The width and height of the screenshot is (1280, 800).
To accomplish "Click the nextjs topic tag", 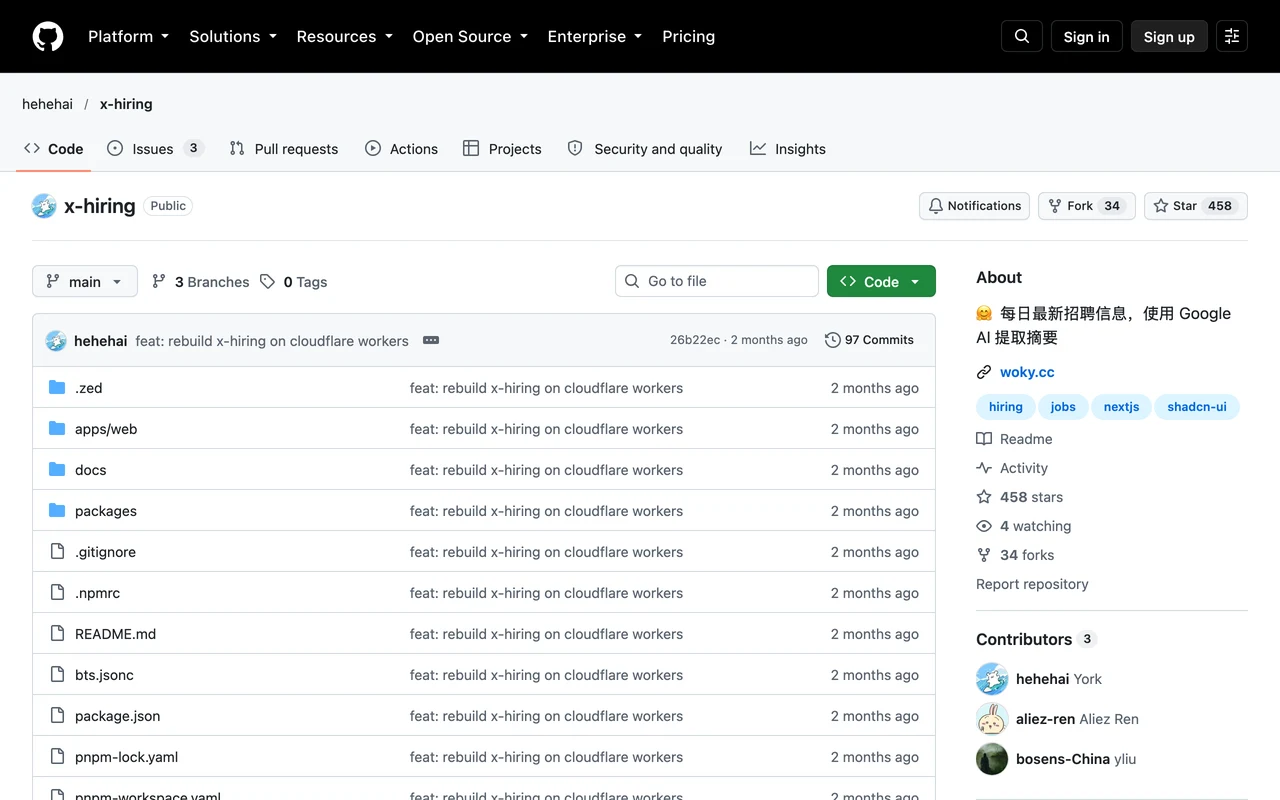I will [1121, 407].
